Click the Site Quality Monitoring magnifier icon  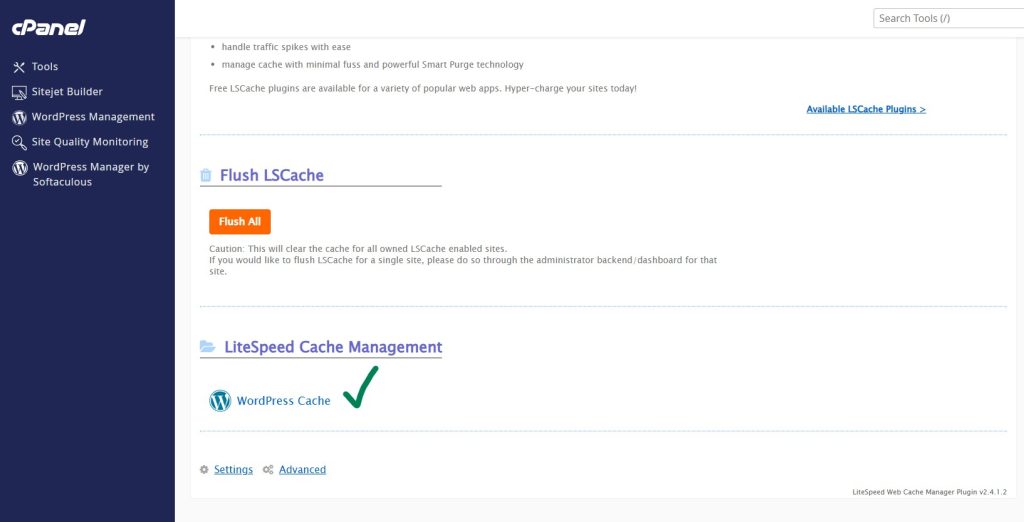[x=19, y=142]
